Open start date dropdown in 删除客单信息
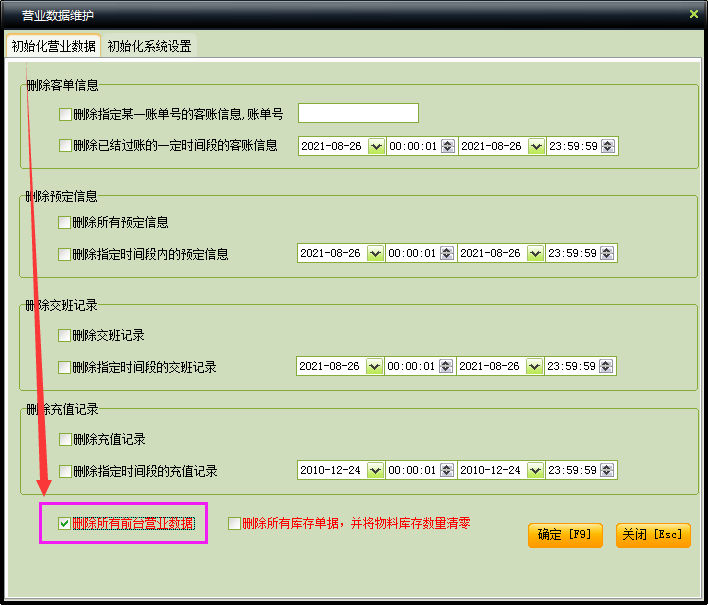The image size is (708, 605). pos(376,146)
